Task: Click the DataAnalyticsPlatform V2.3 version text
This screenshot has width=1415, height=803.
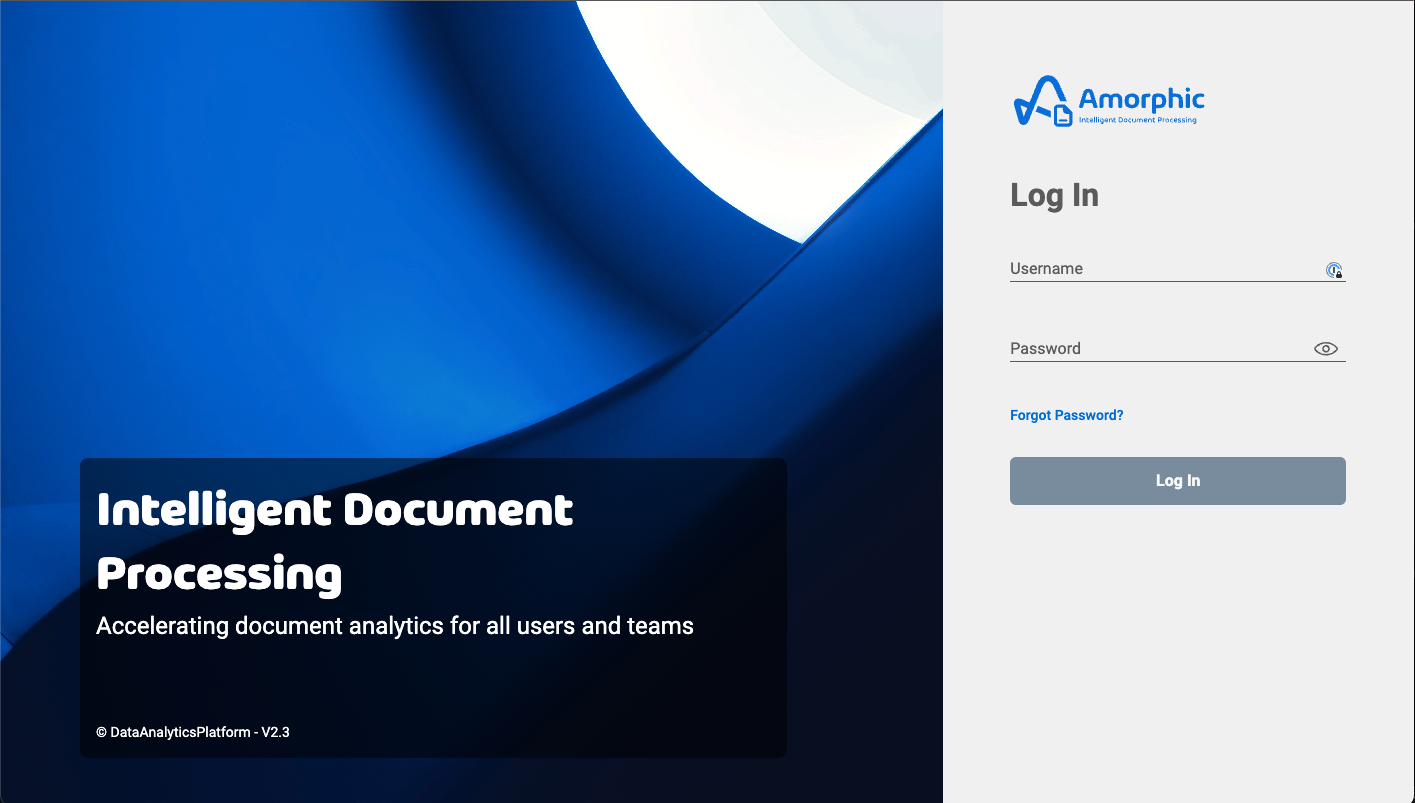Action: [191, 731]
